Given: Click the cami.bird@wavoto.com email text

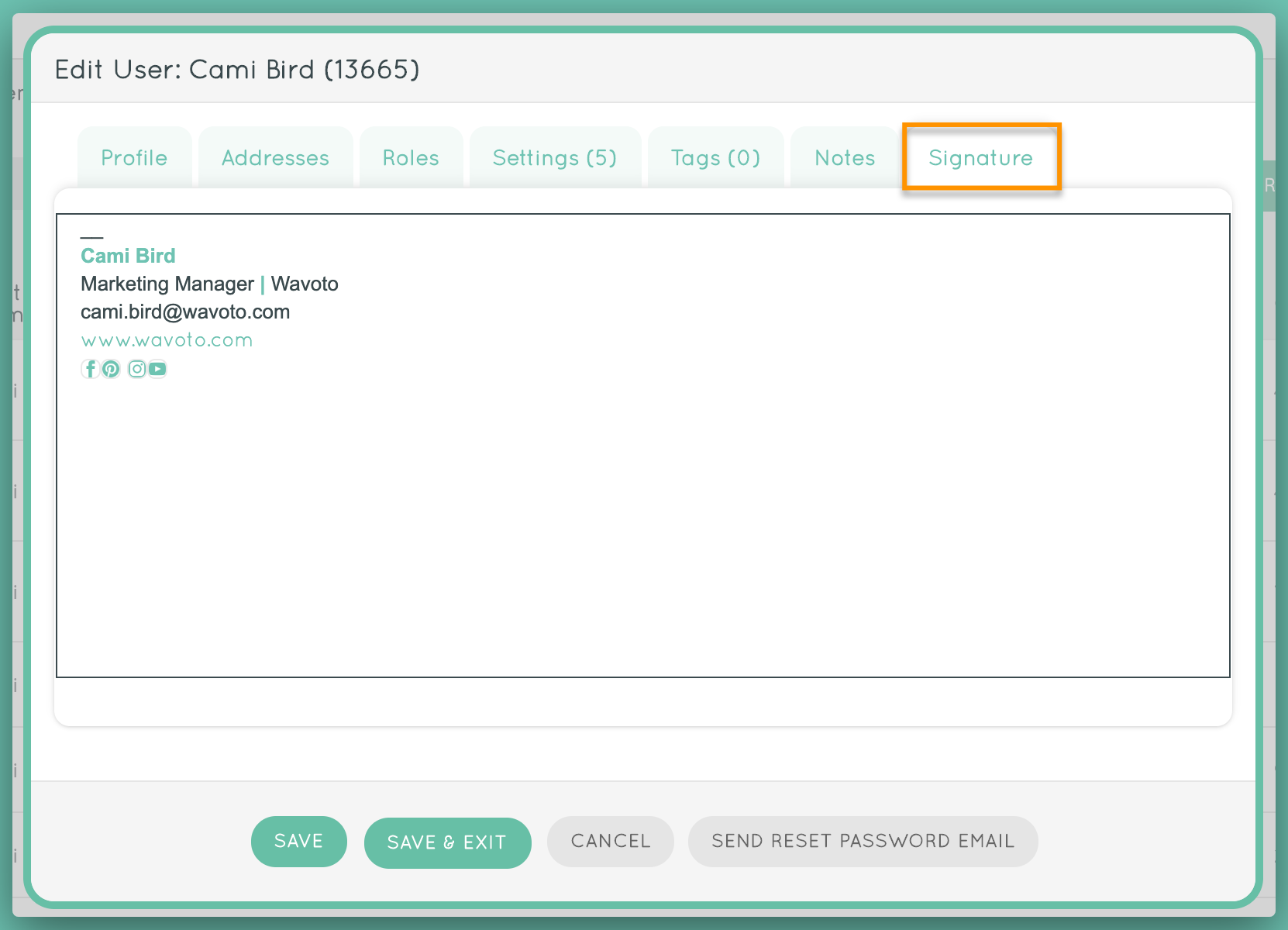Looking at the screenshot, I should (185, 312).
